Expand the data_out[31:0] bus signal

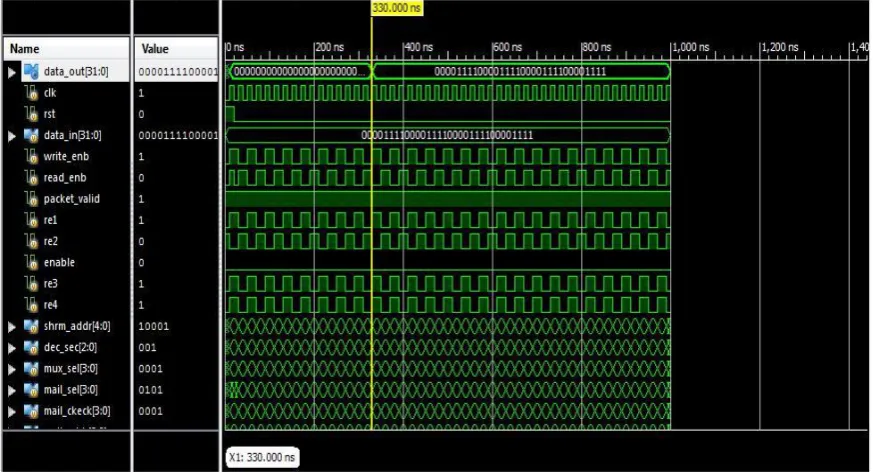[x=12, y=72]
